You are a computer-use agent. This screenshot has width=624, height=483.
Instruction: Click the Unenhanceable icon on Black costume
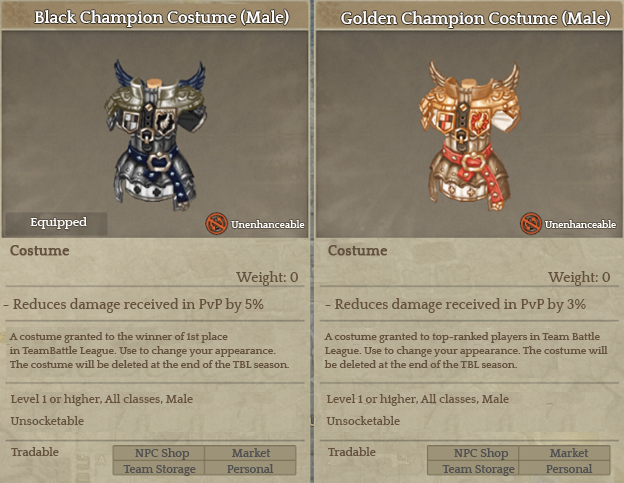216,224
